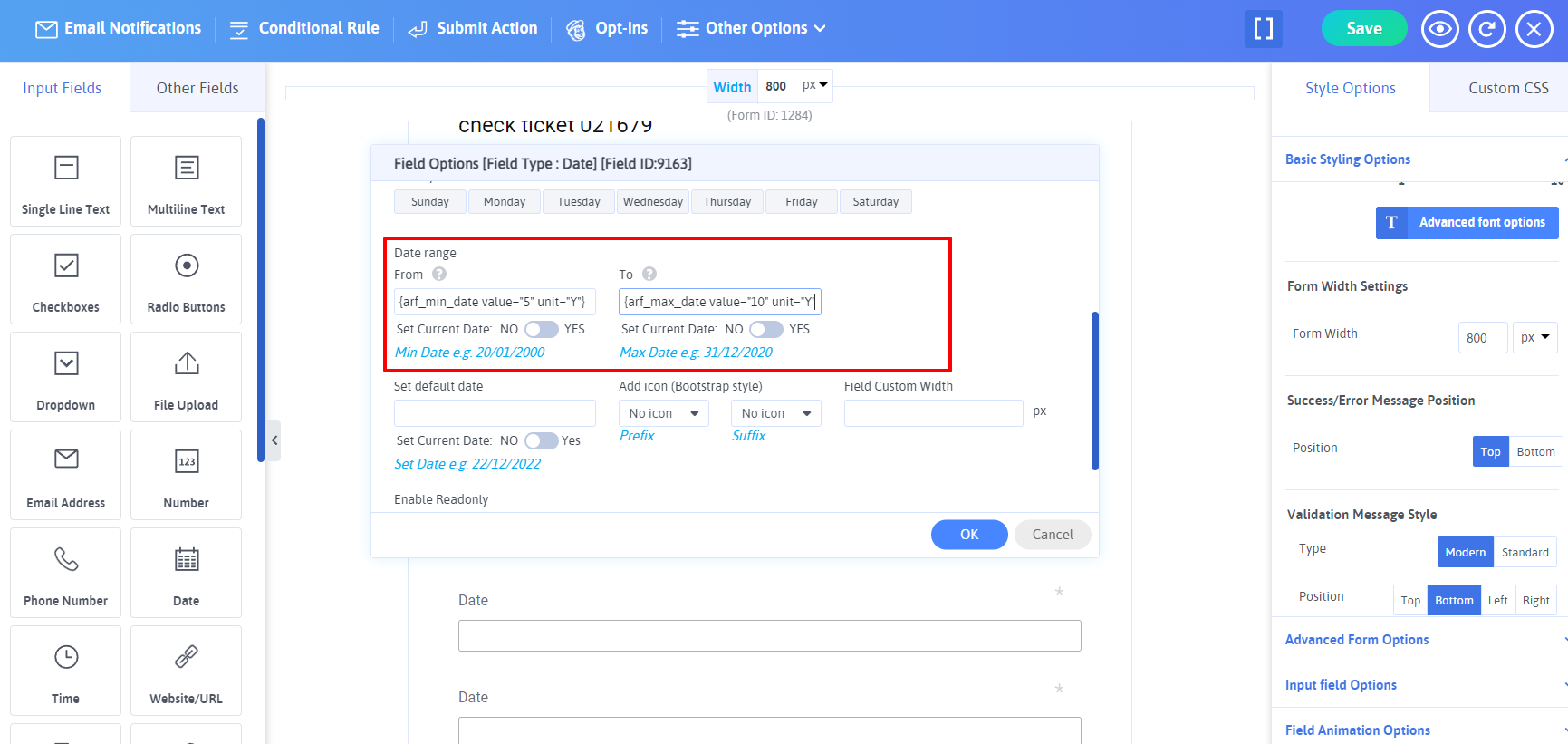Click the help icon next to From
Image resolution: width=1568 pixels, height=744 pixels.
[x=439, y=274]
